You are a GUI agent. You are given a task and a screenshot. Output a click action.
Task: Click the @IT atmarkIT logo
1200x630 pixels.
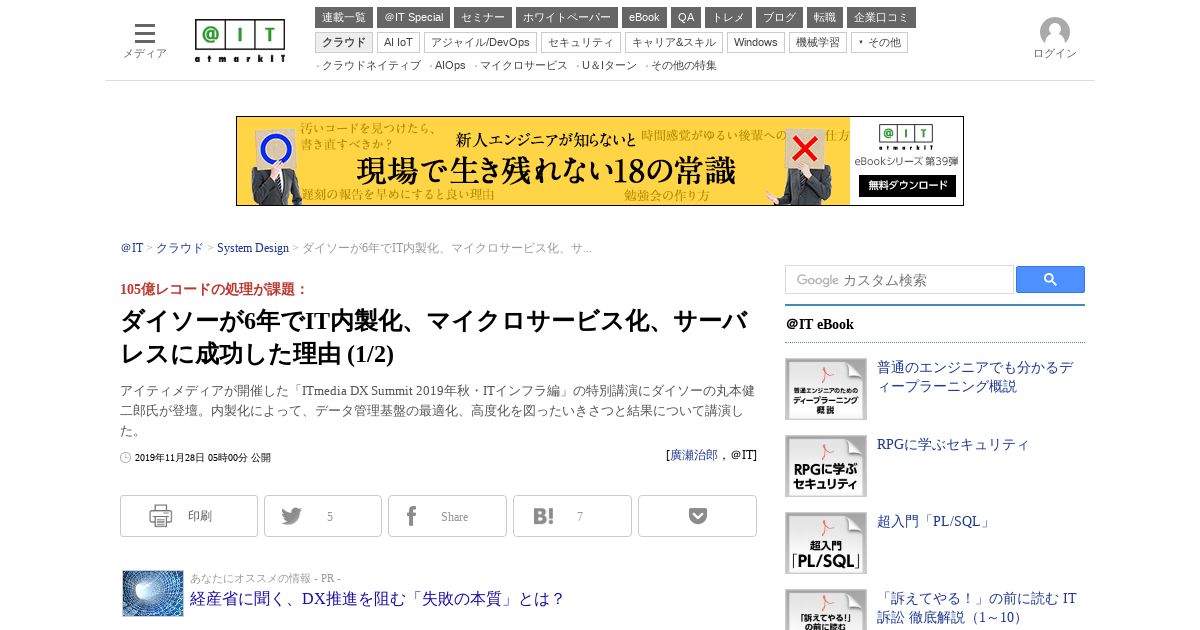click(x=240, y=41)
